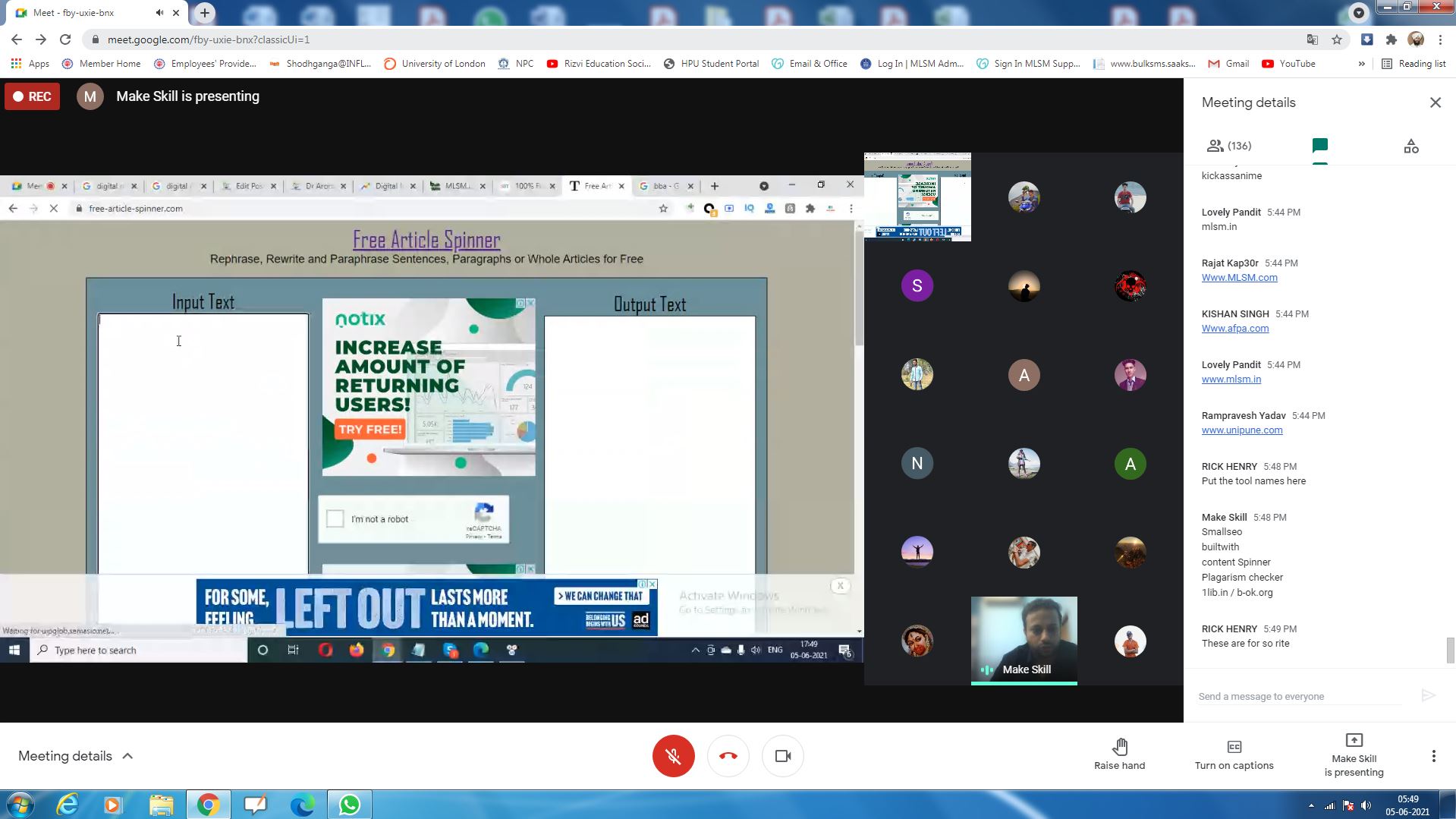
Task: Go back in Chrome
Action: pos(17,39)
